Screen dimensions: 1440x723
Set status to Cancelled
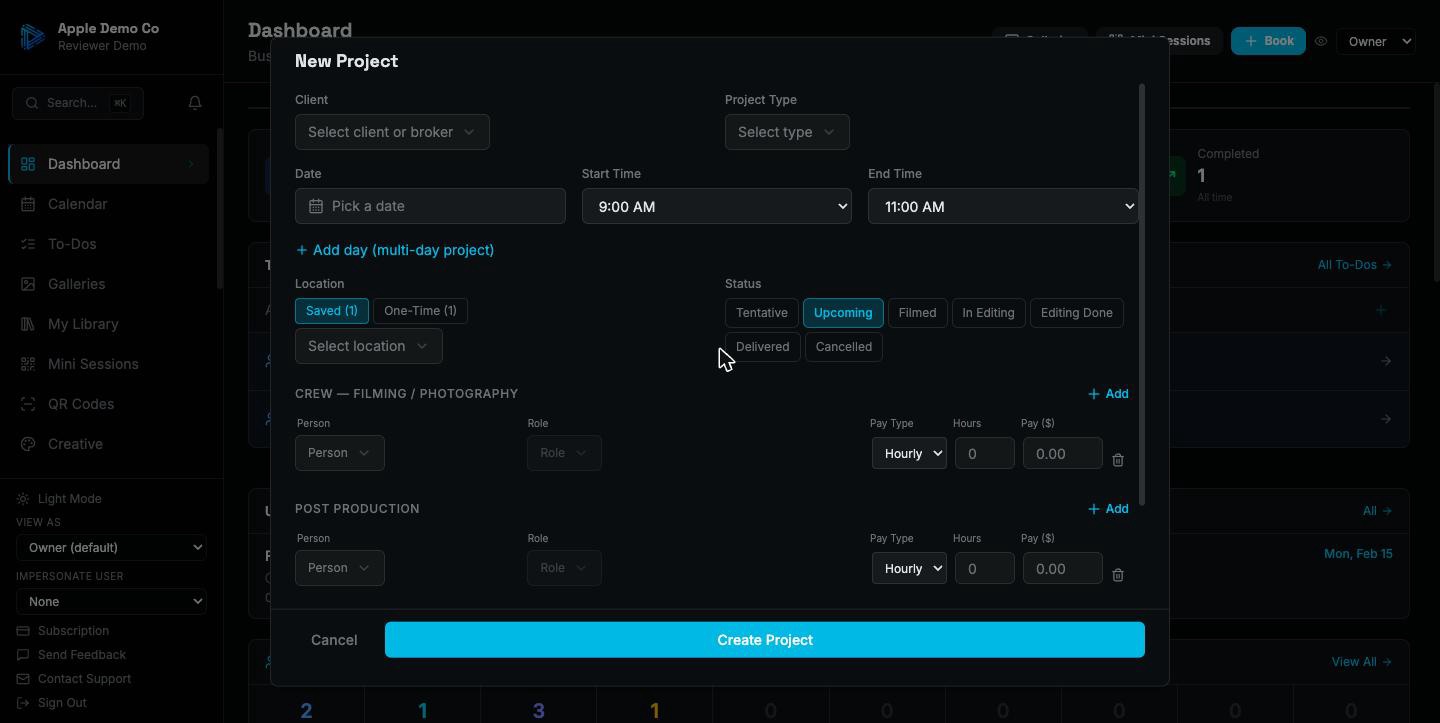(x=843, y=347)
